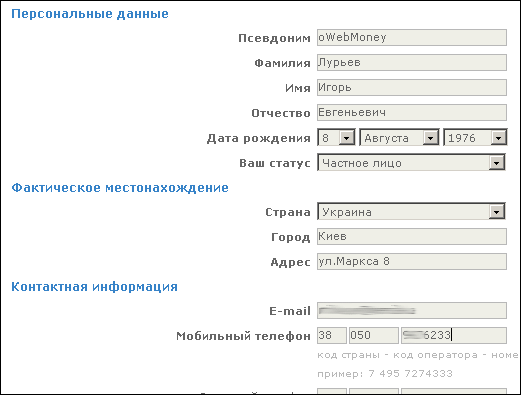This screenshot has height=395, width=521.
Task: Open the birth year dropdown showing 1976
Action: (475, 138)
